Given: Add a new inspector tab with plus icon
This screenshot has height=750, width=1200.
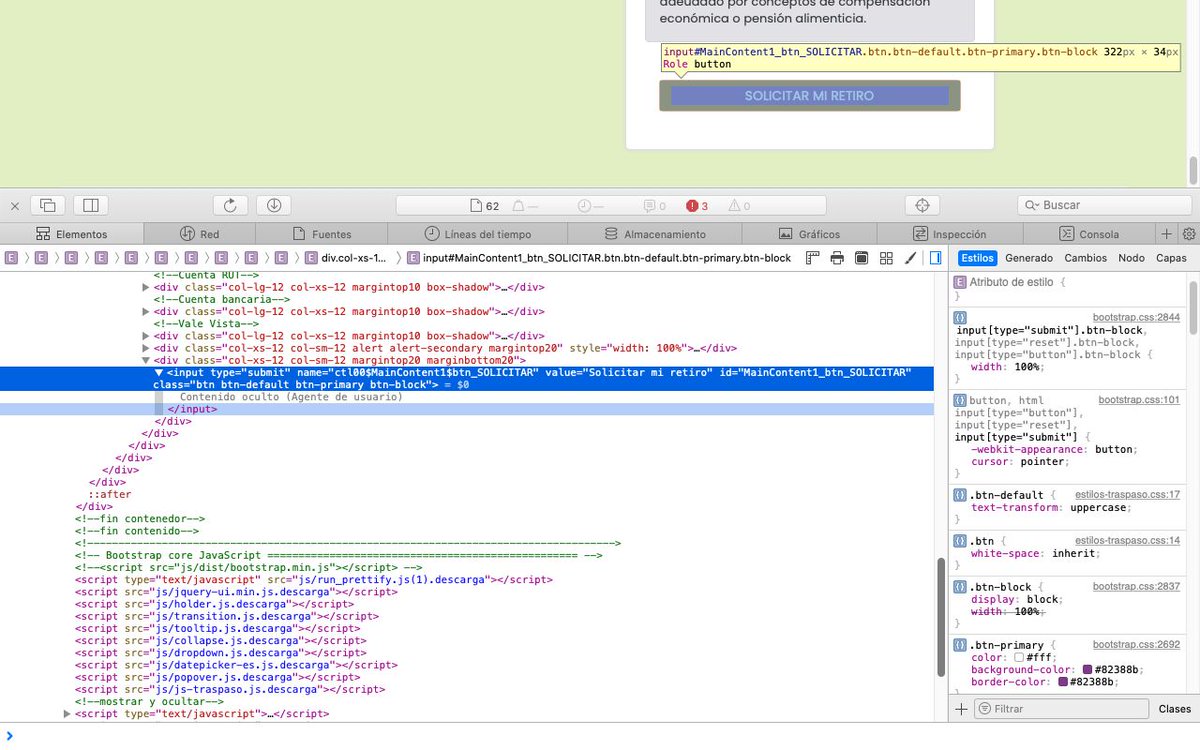Looking at the screenshot, I should coord(1166,234).
